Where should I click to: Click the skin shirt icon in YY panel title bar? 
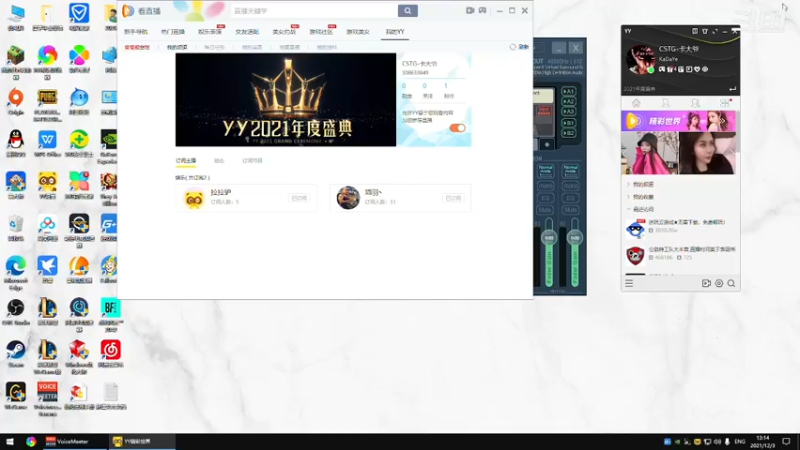click(x=705, y=31)
